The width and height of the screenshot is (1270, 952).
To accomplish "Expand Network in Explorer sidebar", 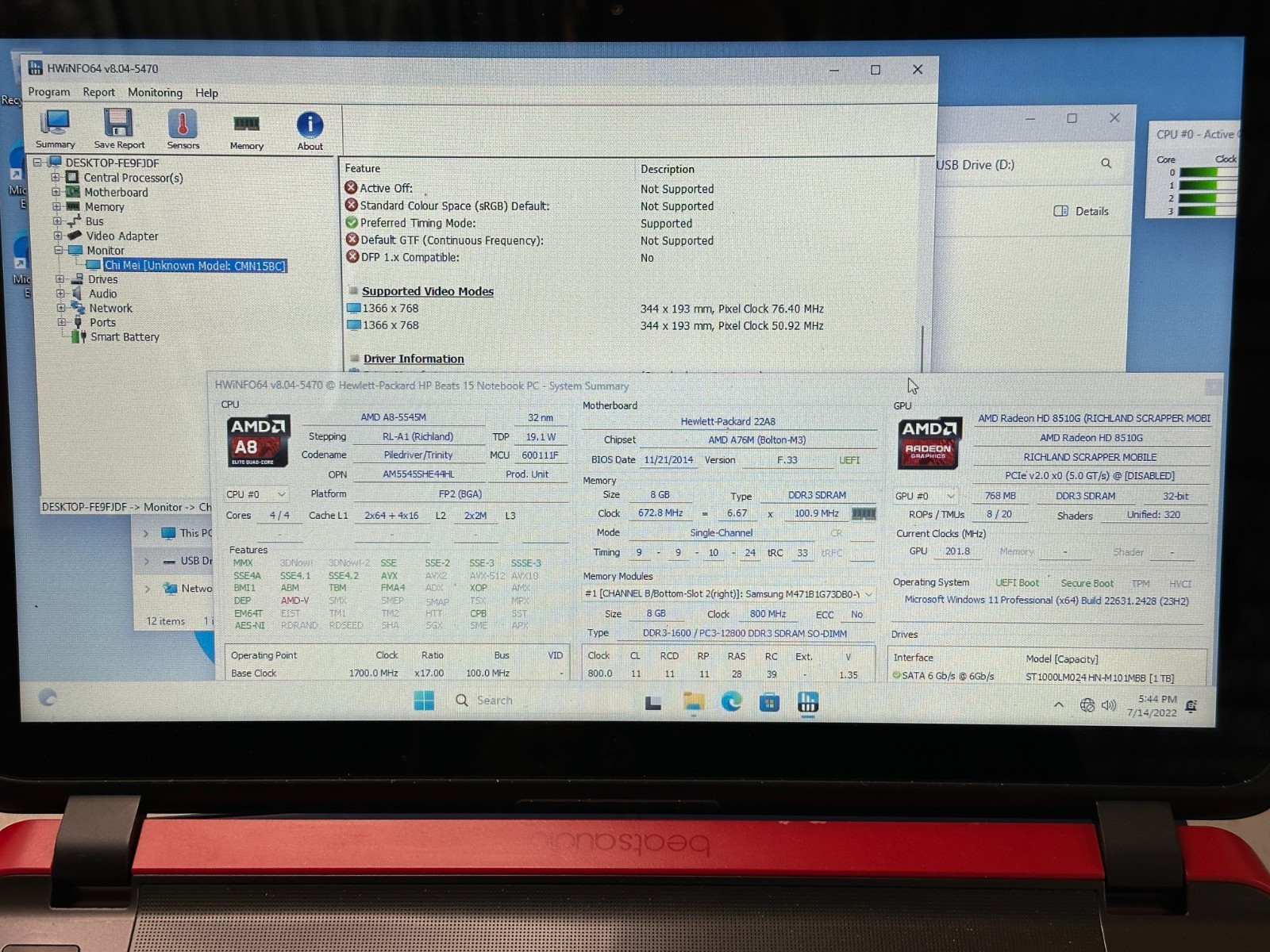I will pyautogui.click(x=147, y=589).
